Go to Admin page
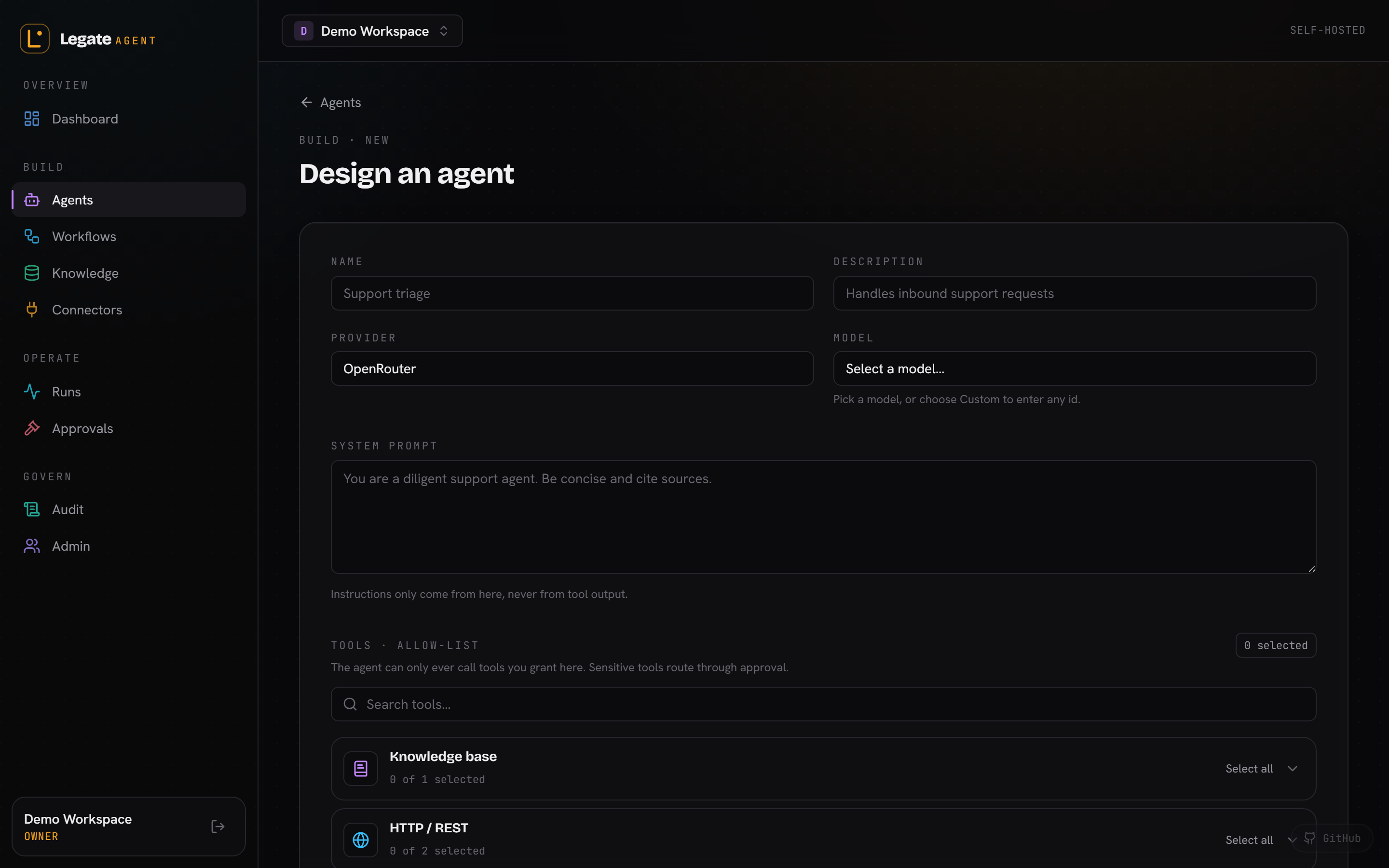This screenshot has width=1389, height=868. click(x=129, y=546)
